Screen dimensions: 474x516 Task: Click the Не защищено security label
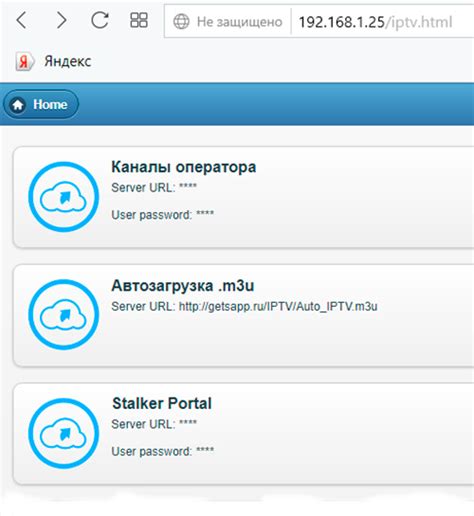(x=239, y=22)
